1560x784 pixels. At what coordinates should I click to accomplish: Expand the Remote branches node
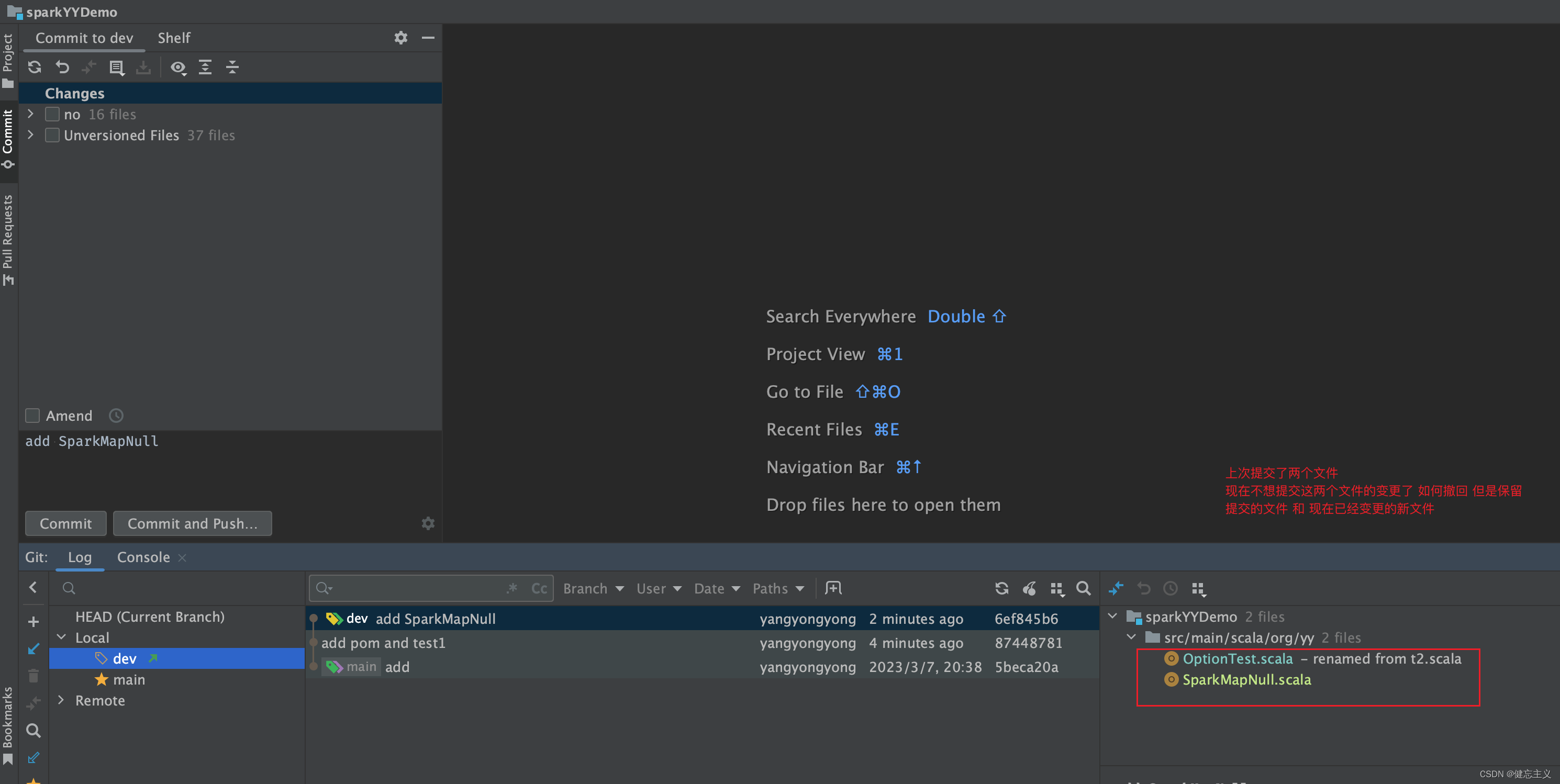61,700
